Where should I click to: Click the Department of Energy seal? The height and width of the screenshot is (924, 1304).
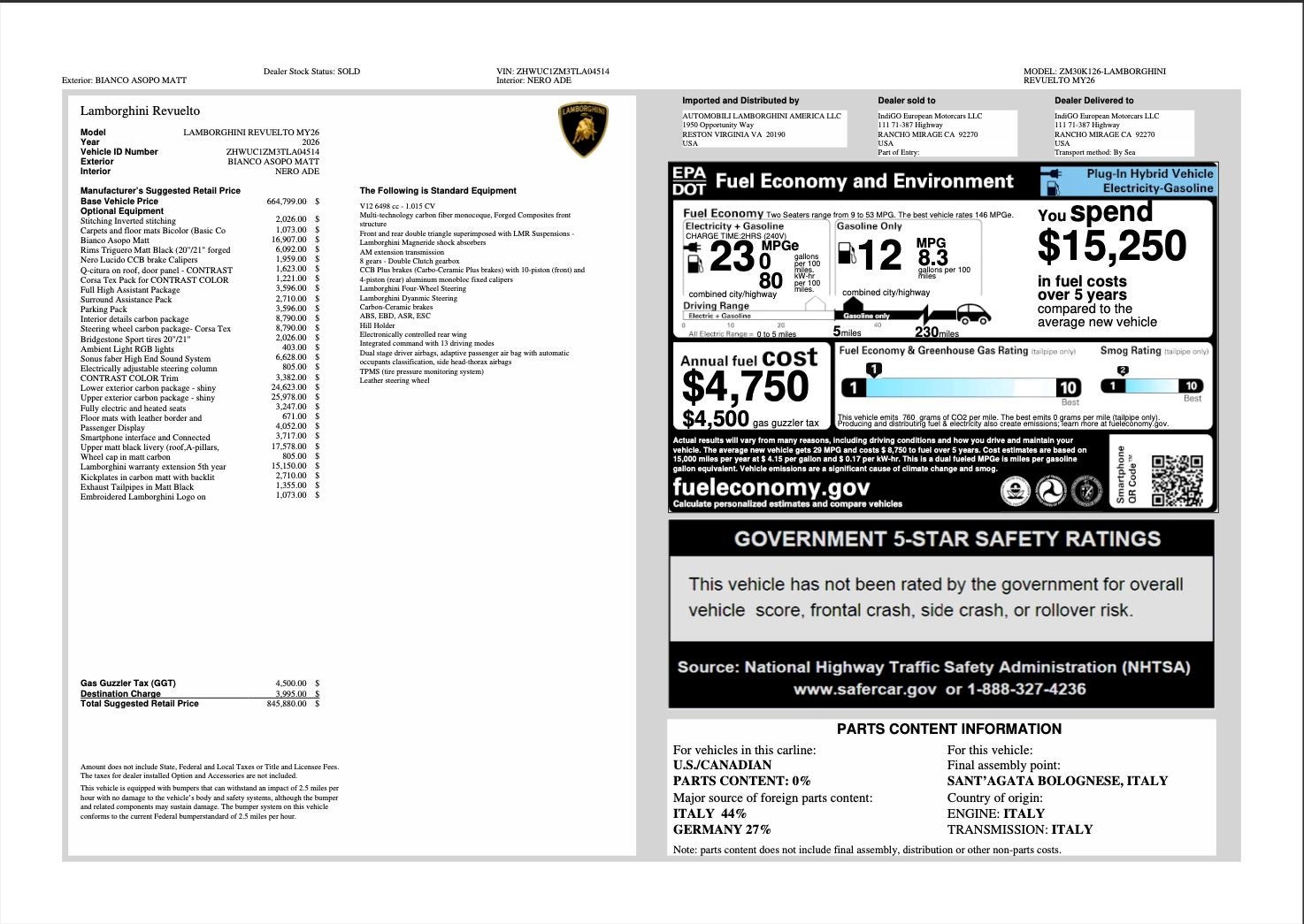pyautogui.click(x=1086, y=490)
